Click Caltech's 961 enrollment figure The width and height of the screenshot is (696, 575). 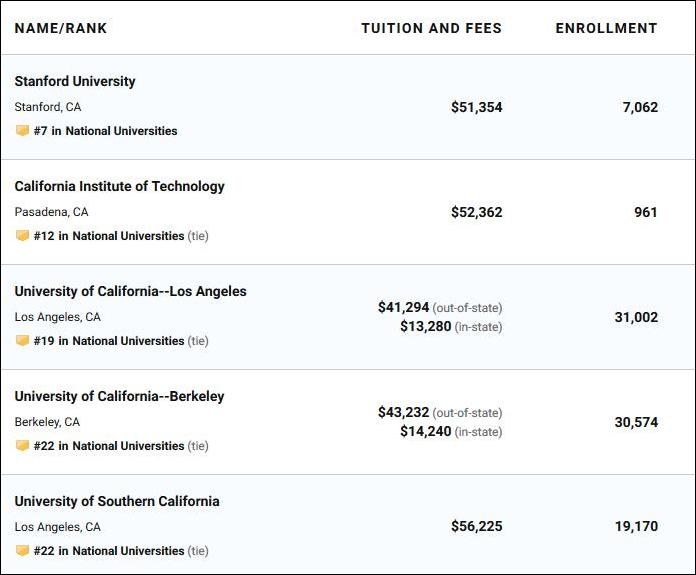pos(645,212)
